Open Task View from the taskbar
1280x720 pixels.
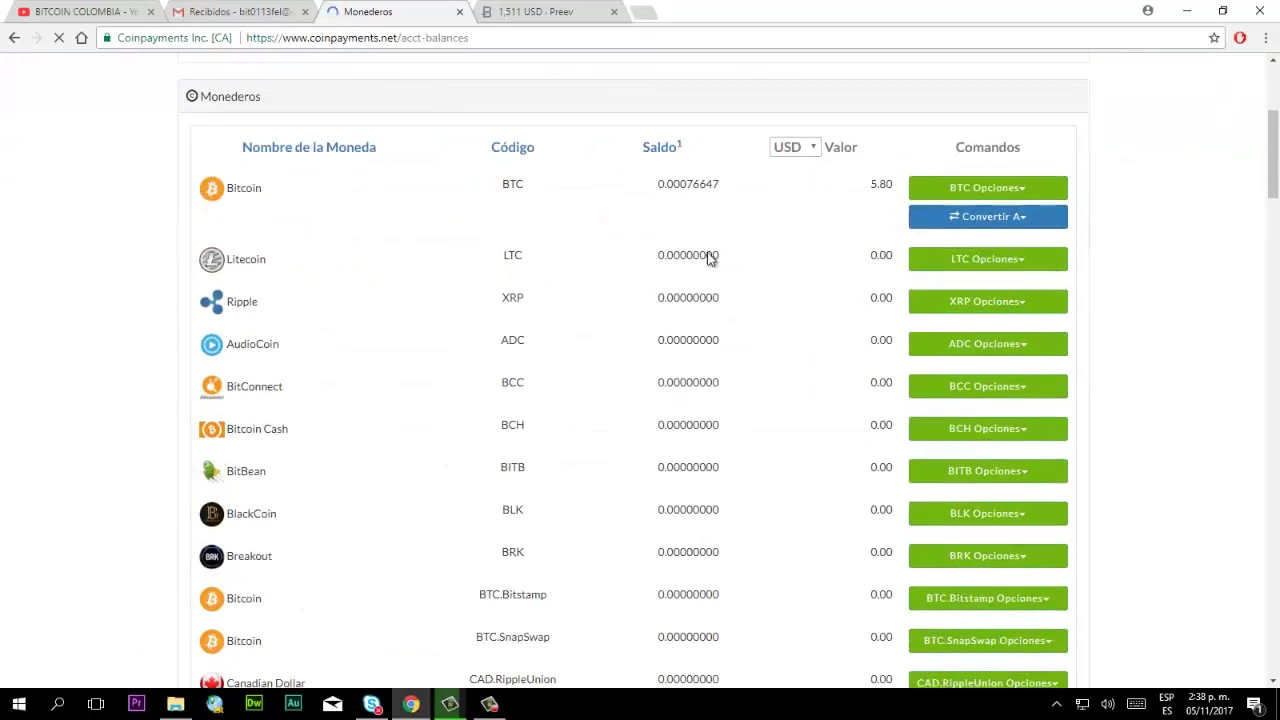(96, 704)
